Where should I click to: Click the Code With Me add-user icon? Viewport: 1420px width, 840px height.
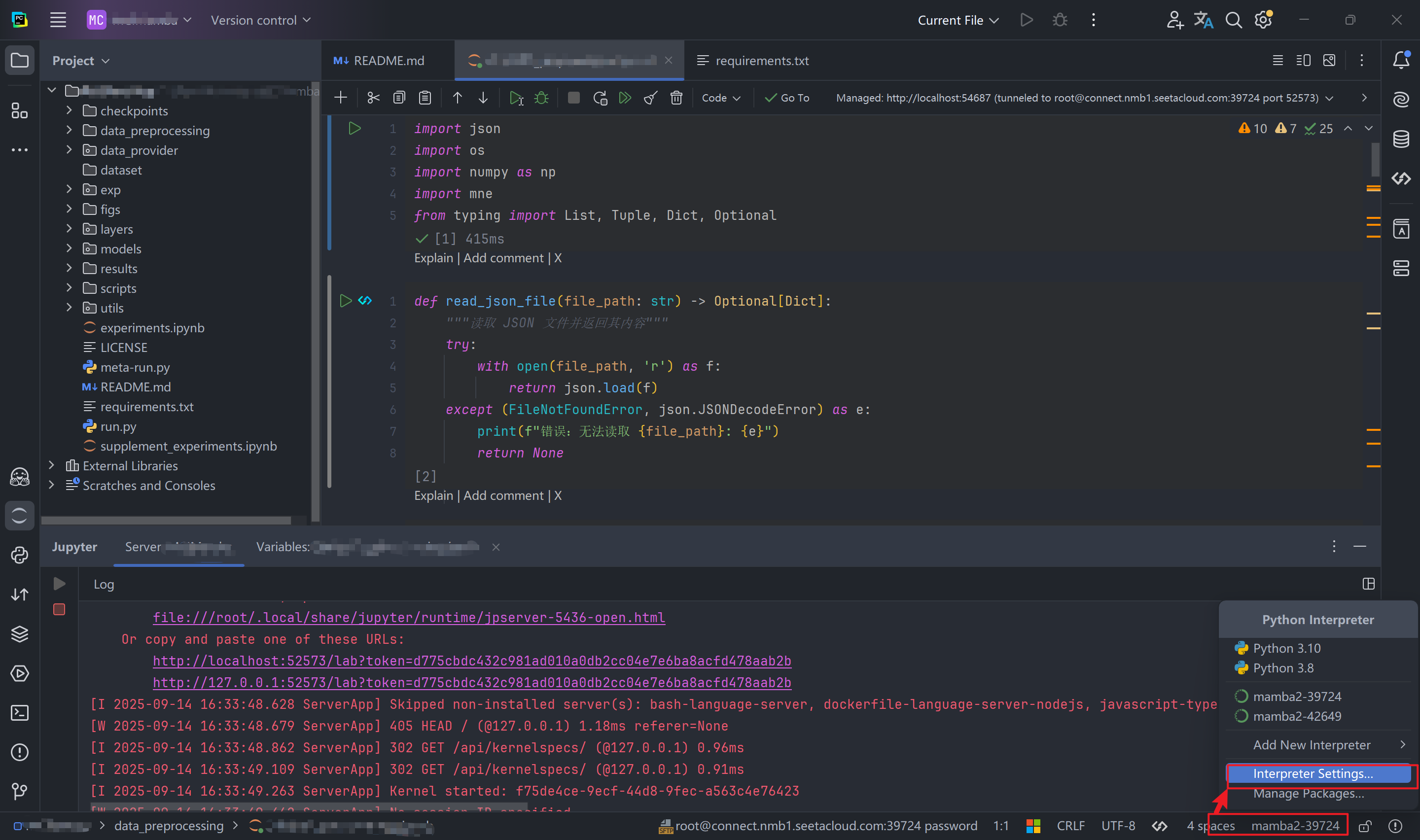tap(1174, 20)
